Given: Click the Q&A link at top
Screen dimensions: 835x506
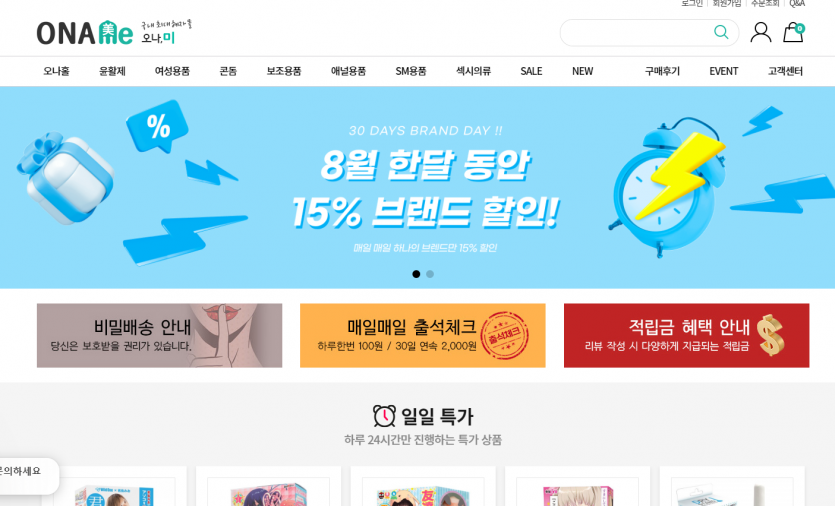Looking at the screenshot, I should click(x=797, y=3).
